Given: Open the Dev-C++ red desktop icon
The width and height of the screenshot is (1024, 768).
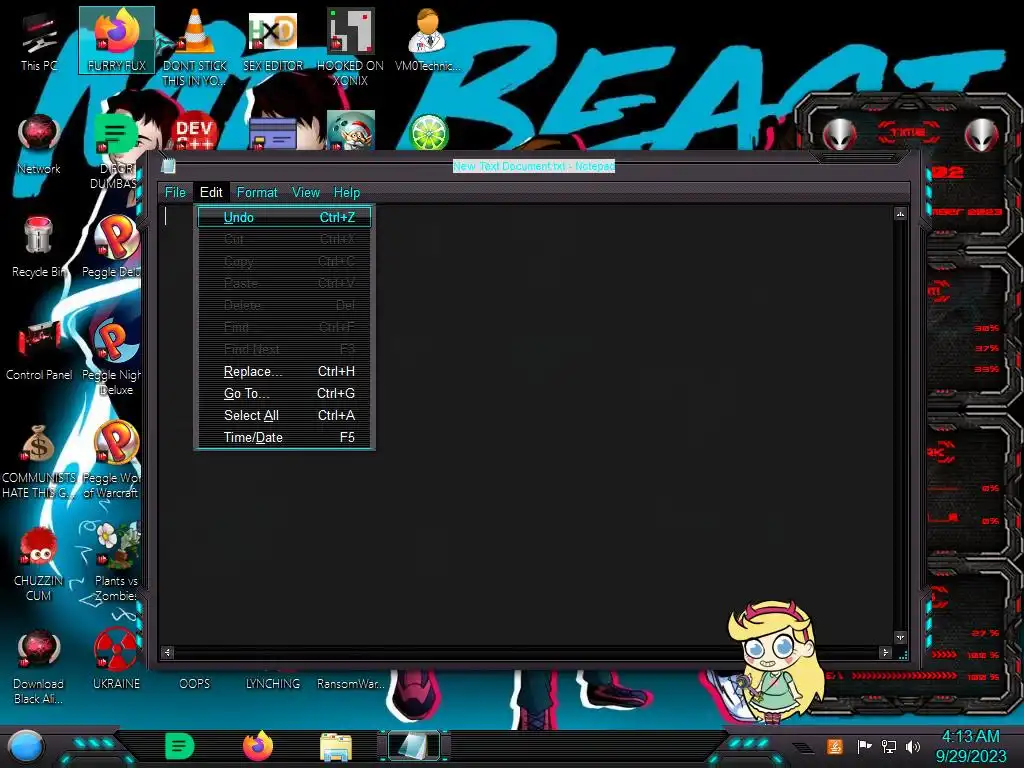Looking at the screenshot, I should pyautogui.click(x=194, y=132).
